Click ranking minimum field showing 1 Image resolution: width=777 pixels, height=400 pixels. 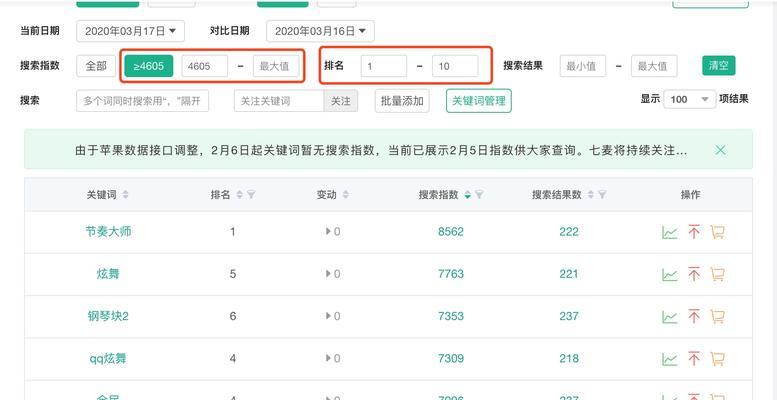[384, 66]
